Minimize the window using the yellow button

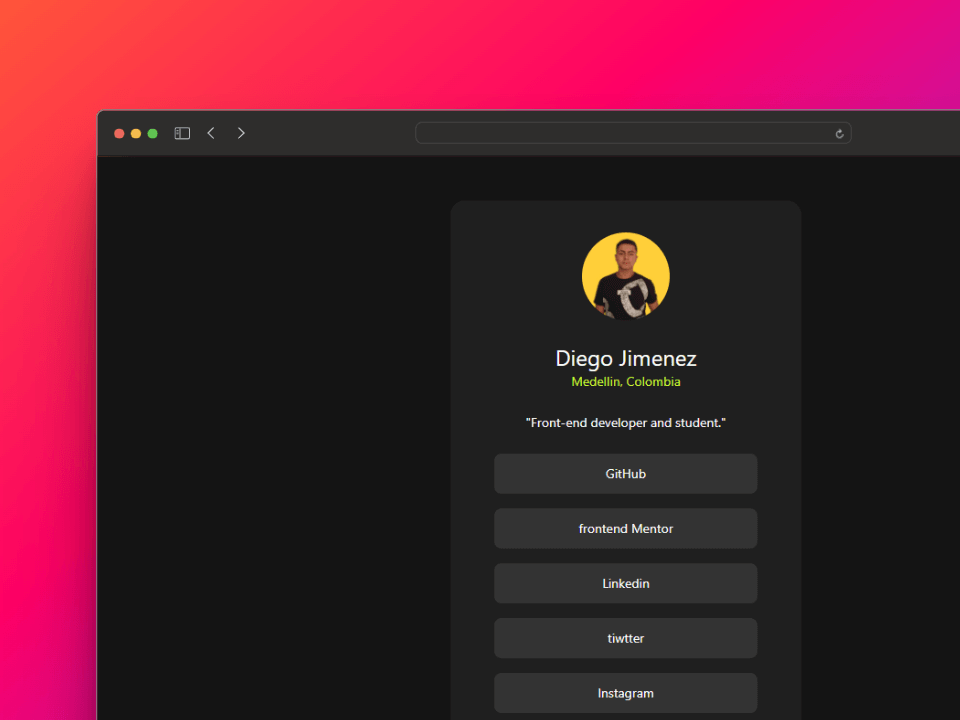pyautogui.click(x=136, y=133)
